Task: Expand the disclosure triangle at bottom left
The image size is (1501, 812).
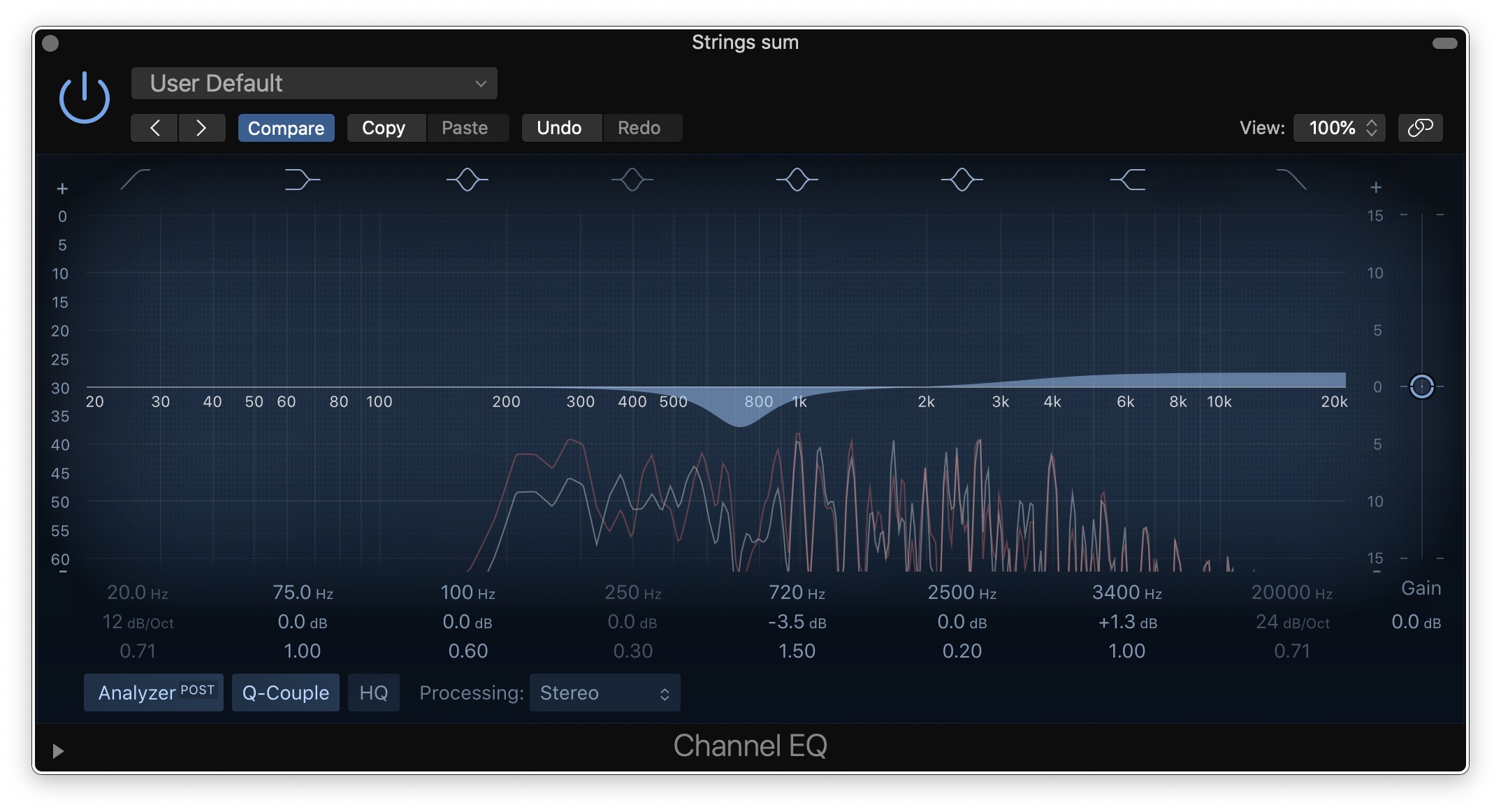Action: point(58,751)
